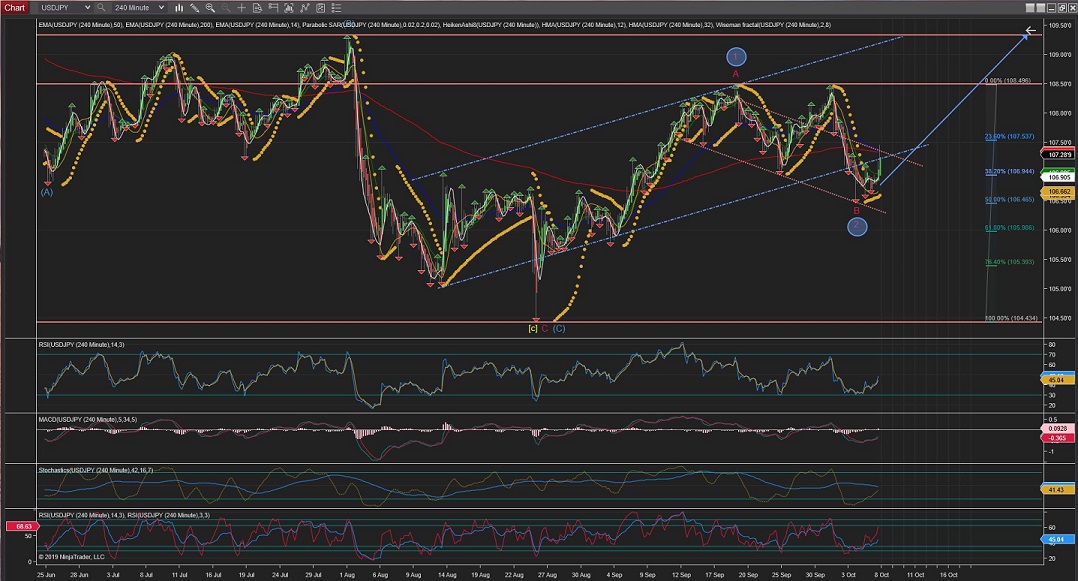Click the RSI(USDJPY) panel title

tap(82, 345)
